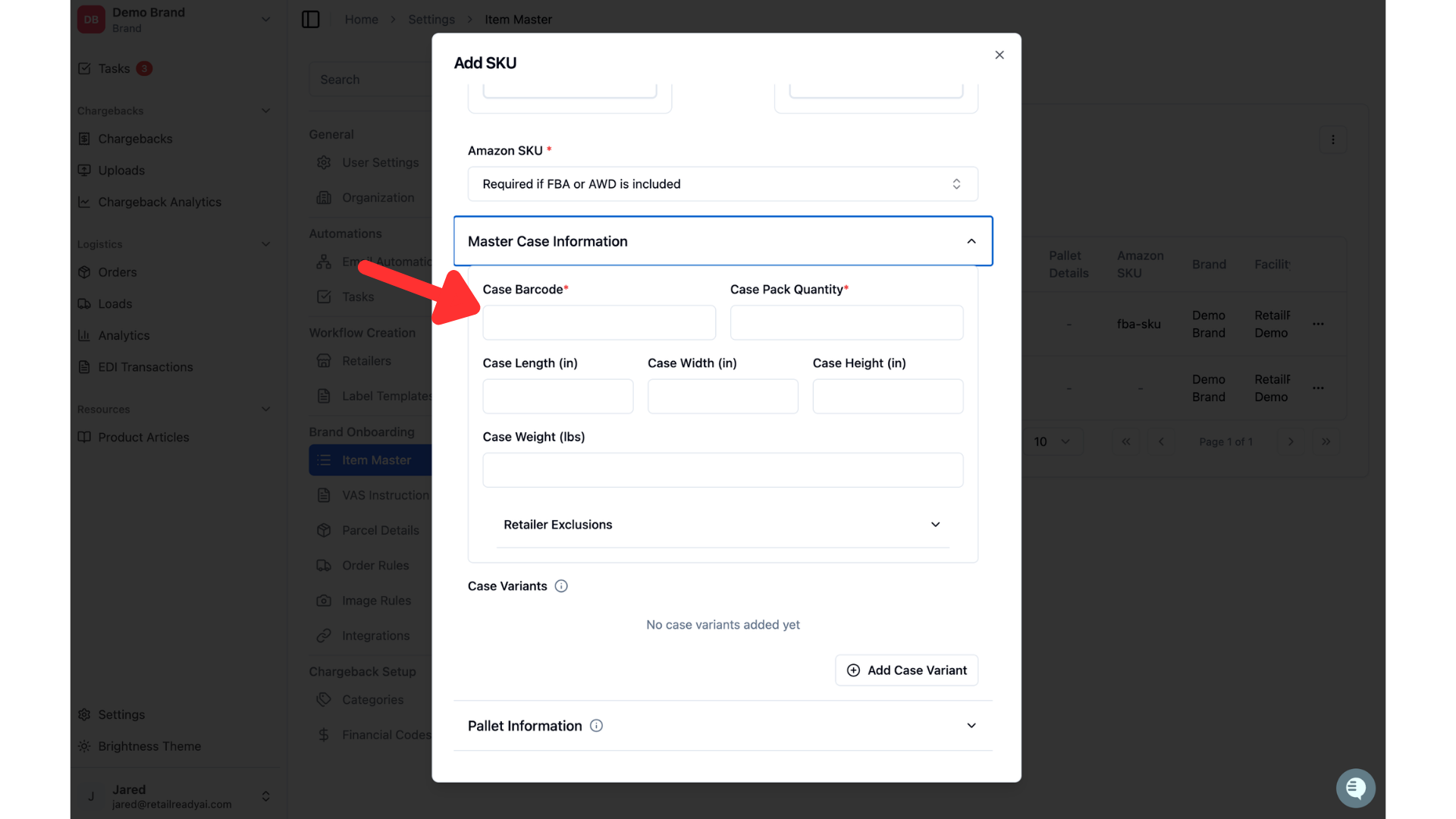Open Brightness Theme option

point(149,746)
